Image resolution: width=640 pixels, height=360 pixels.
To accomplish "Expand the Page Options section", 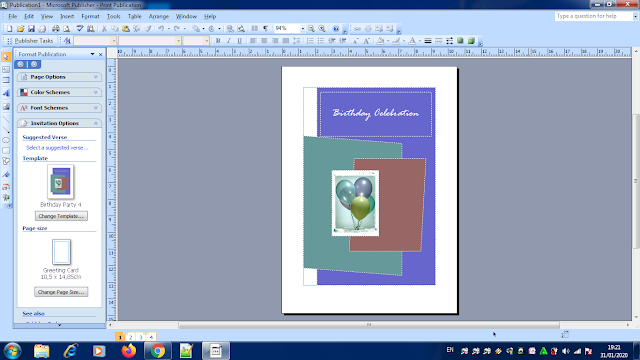I will (x=59, y=77).
